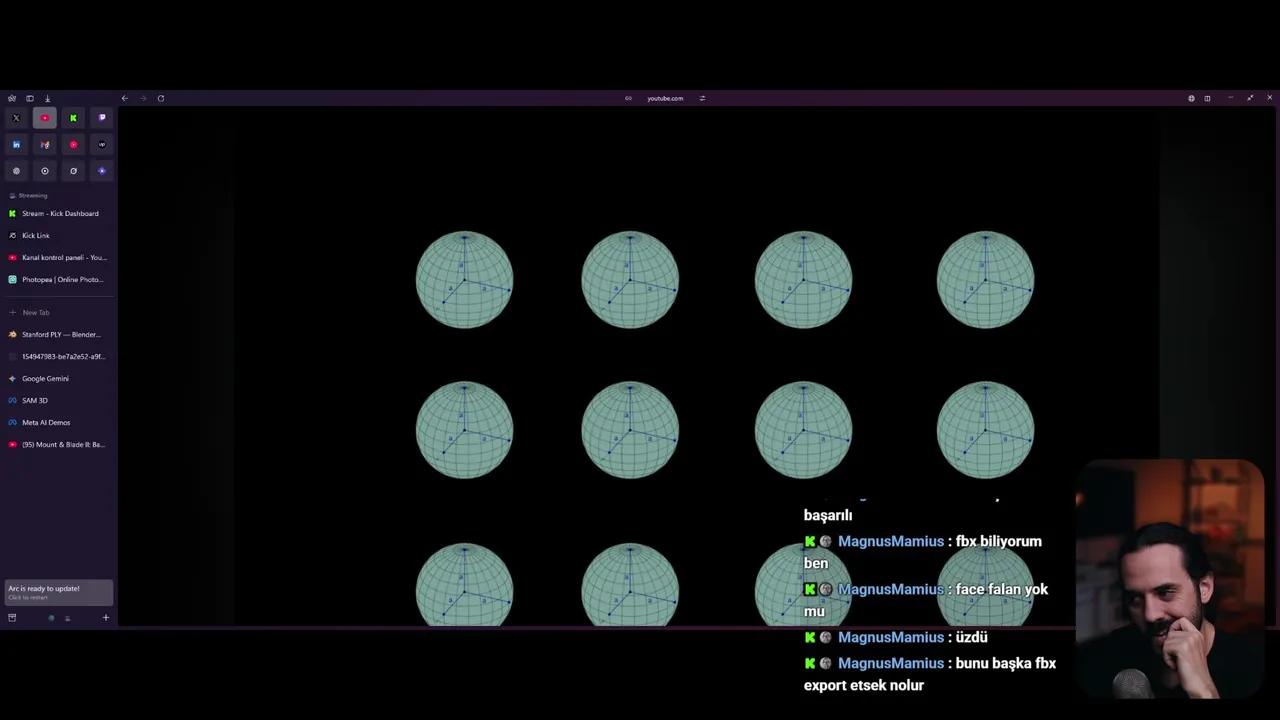Open the Mount & Blade II tab

point(59,445)
